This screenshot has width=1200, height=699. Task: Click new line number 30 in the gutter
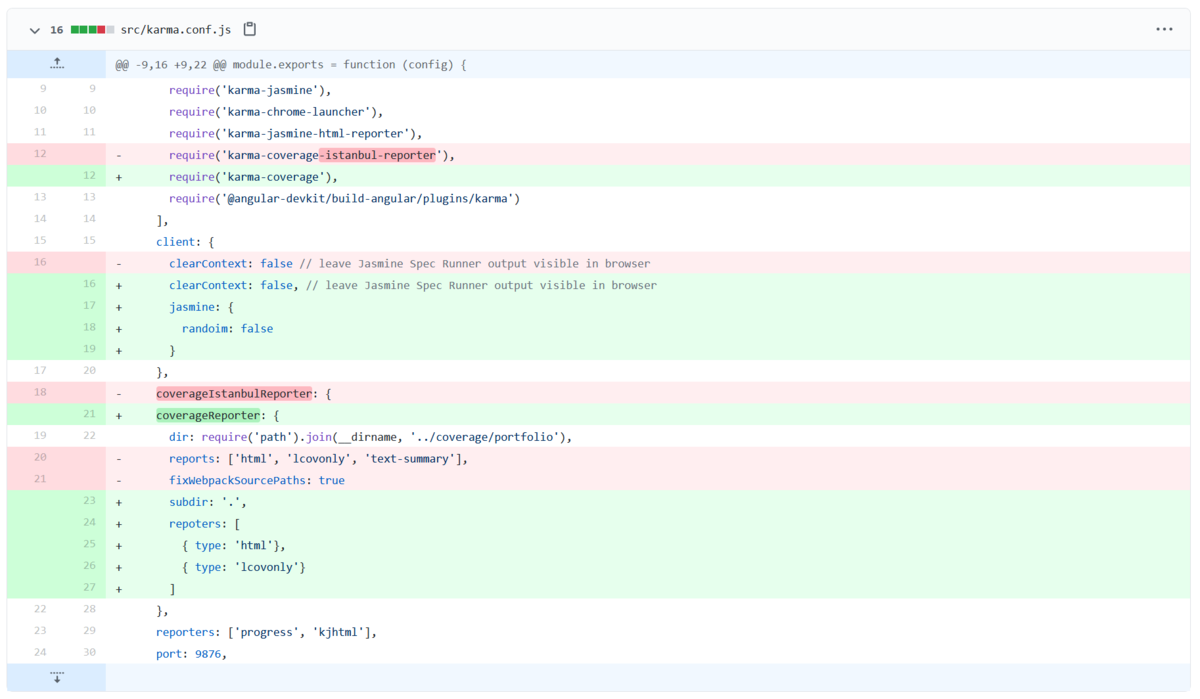(89, 653)
